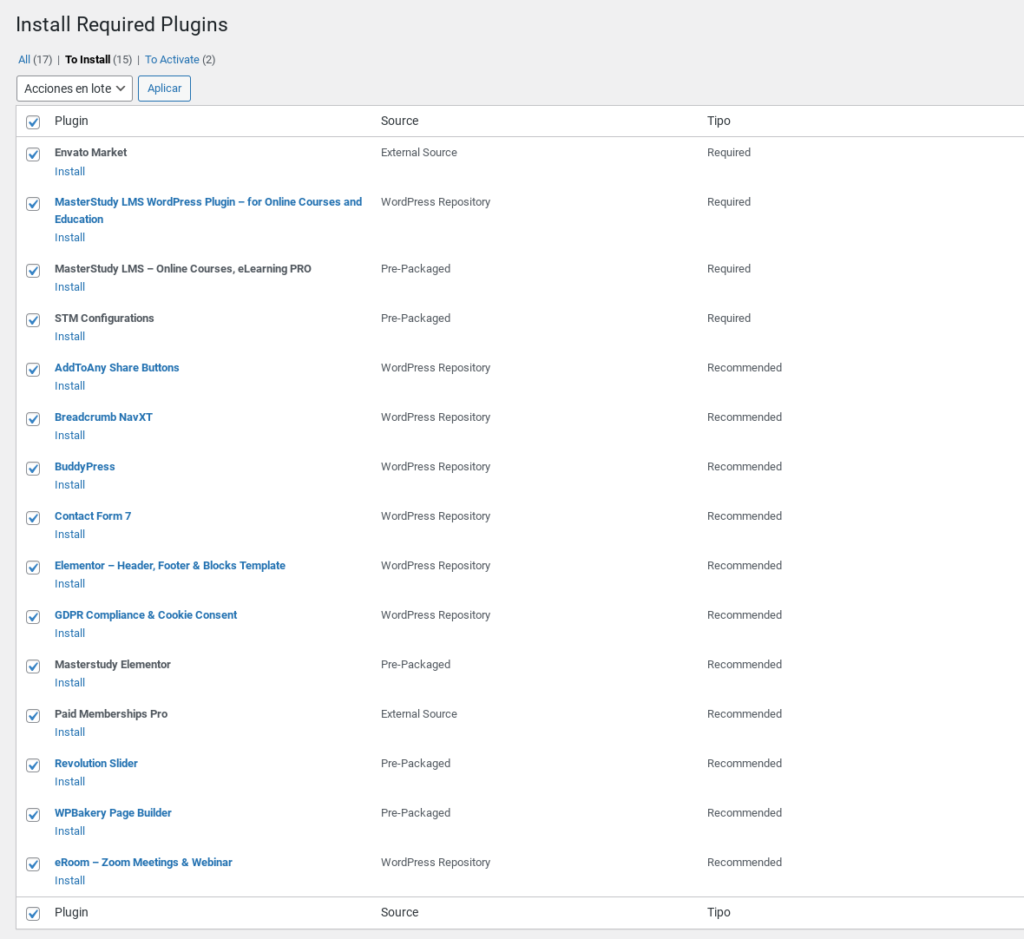Screen dimensions: 1024x939
Task: Open the AddToAny Share Buttons title link
Action: [117, 368]
